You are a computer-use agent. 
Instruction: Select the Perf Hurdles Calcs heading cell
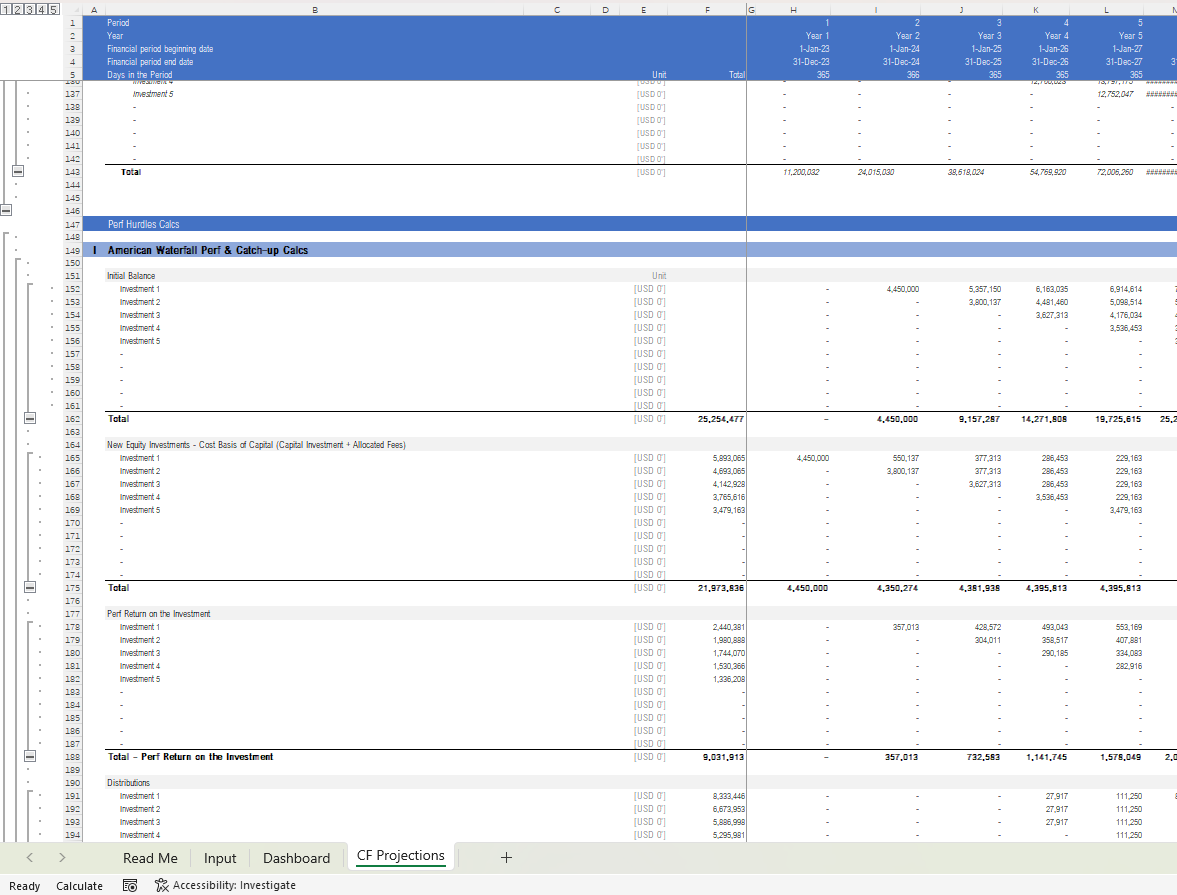(143, 225)
